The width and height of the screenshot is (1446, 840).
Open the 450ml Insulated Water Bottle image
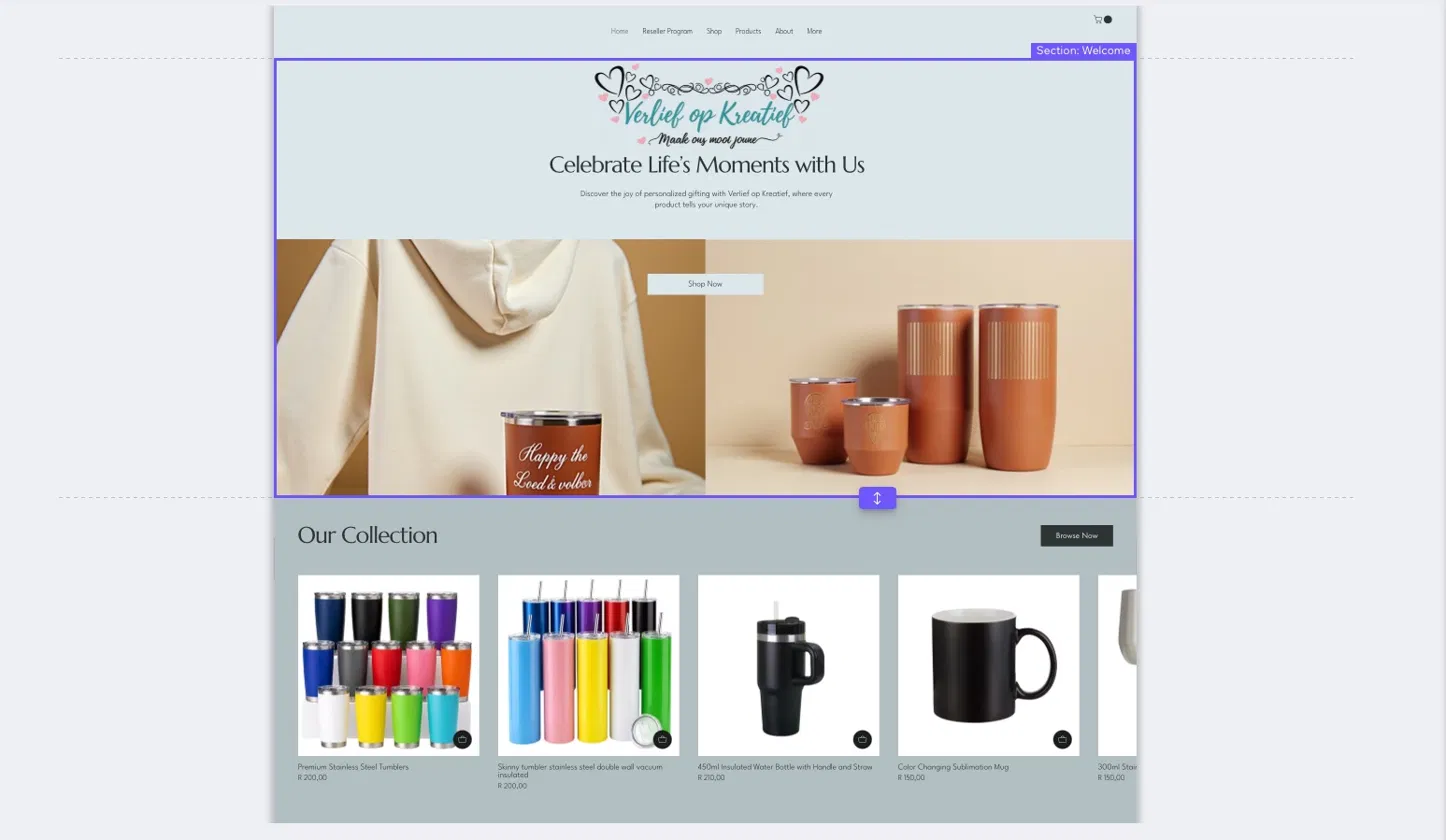[x=788, y=665]
